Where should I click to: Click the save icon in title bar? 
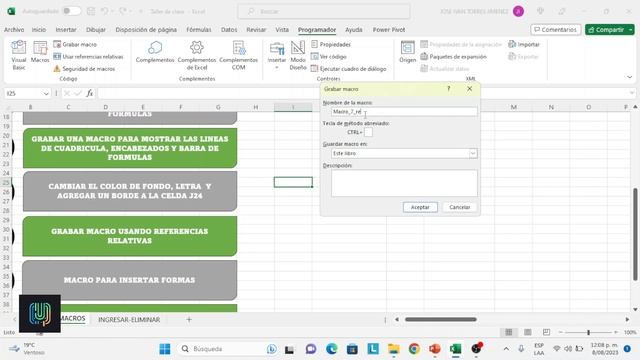tap(91, 11)
